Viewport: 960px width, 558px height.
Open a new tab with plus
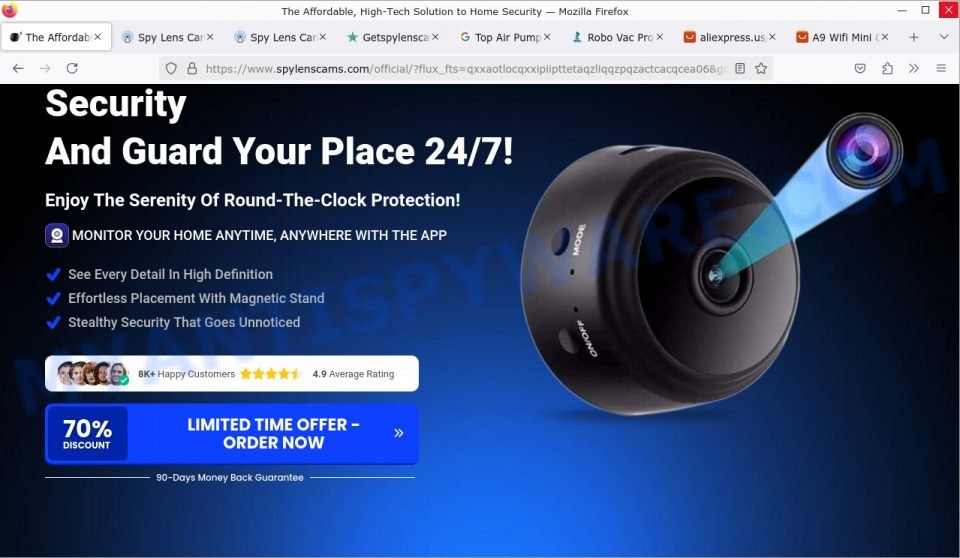(913, 37)
